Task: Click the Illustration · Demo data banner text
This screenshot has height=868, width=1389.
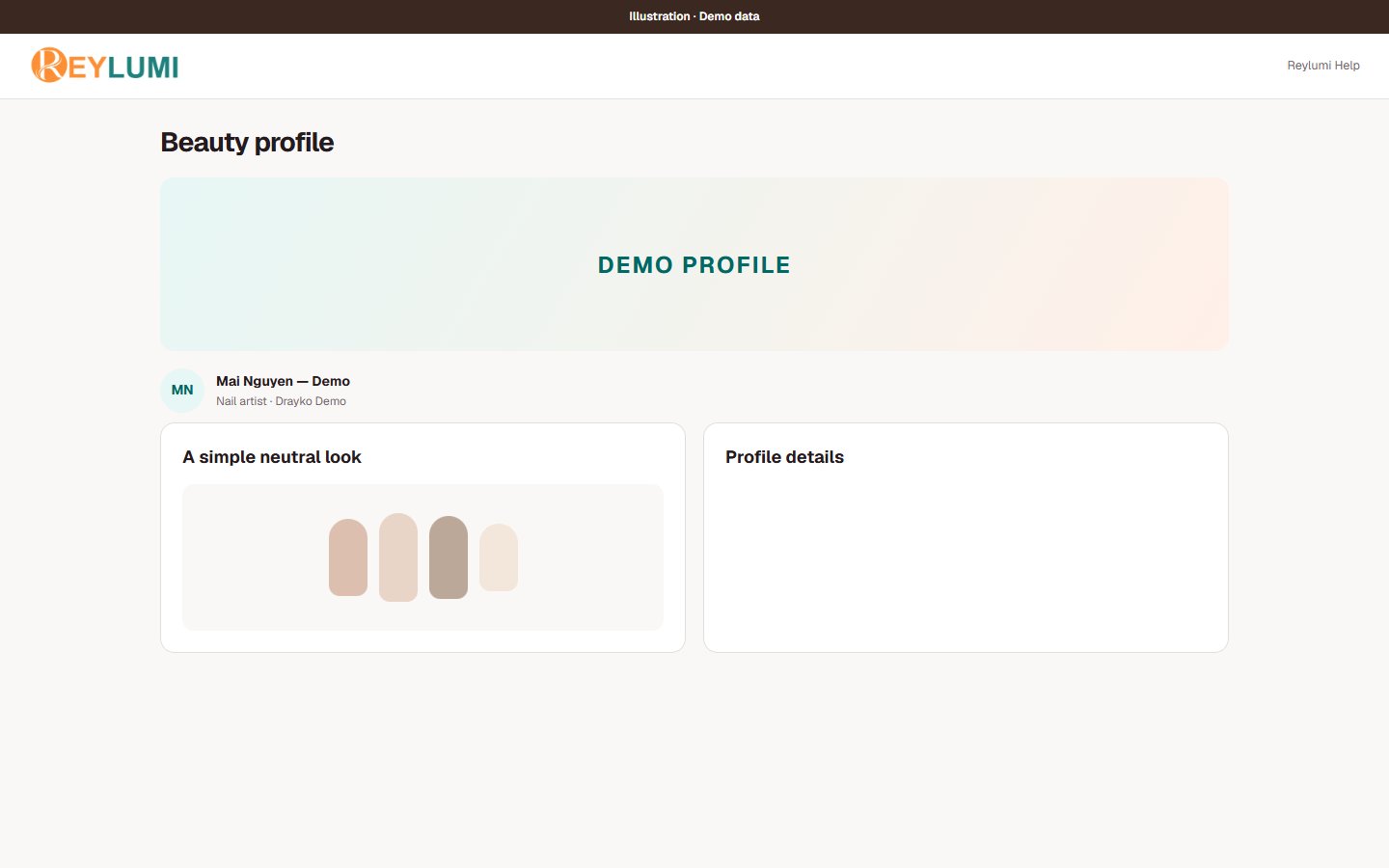Action: tap(694, 16)
